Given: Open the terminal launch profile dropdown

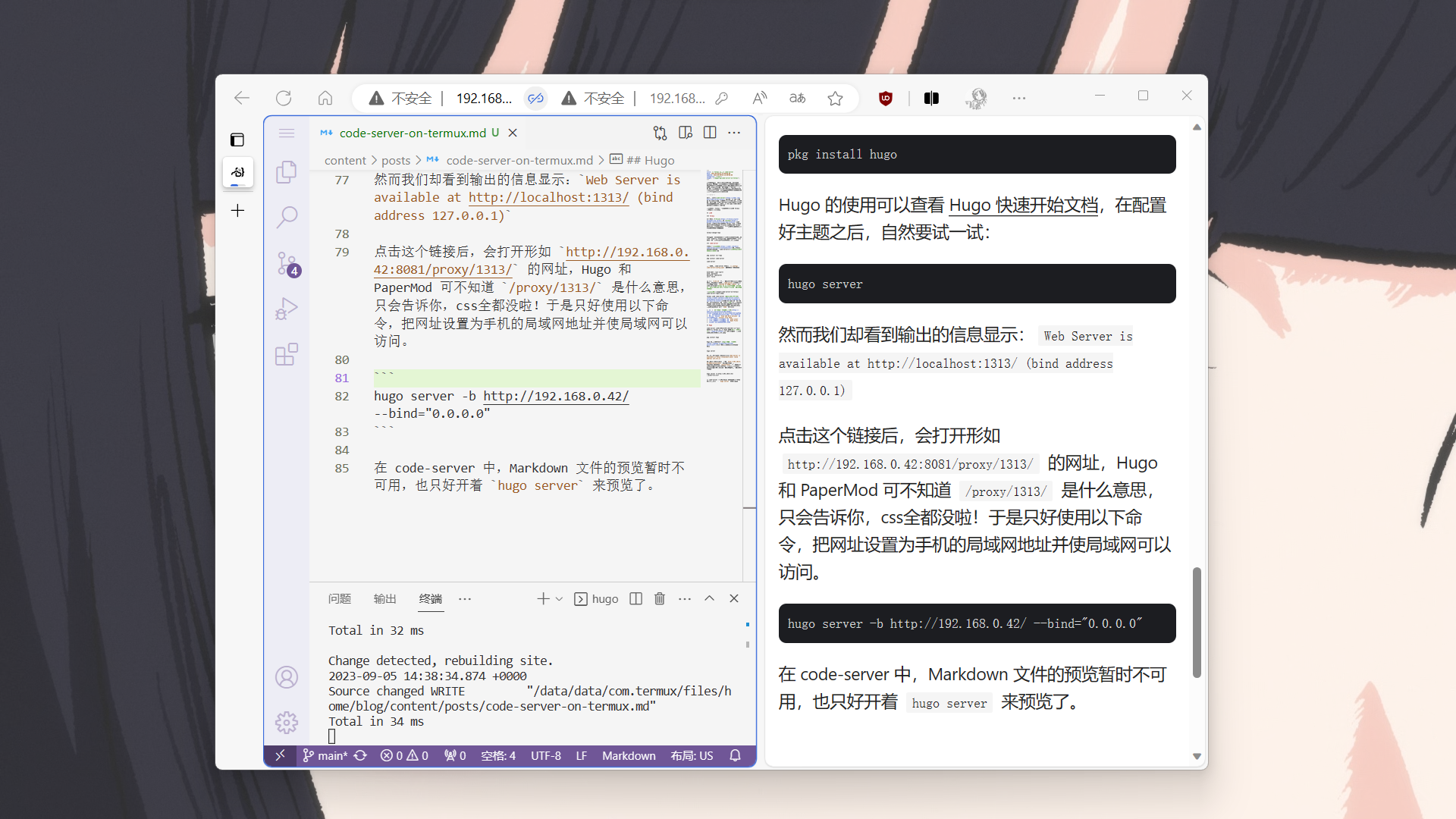Looking at the screenshot, I should click(x=560, y=599).
